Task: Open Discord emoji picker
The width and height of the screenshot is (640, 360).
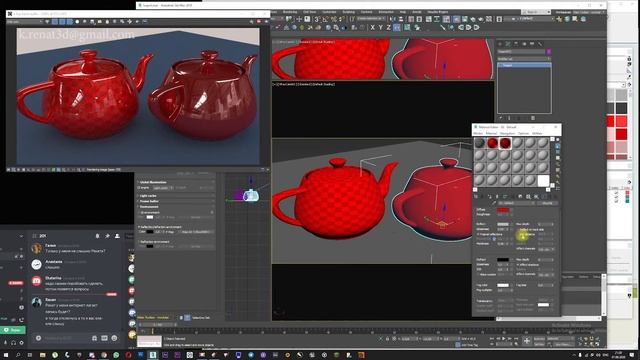Action: pyautogui.click(x=114, y=338)
